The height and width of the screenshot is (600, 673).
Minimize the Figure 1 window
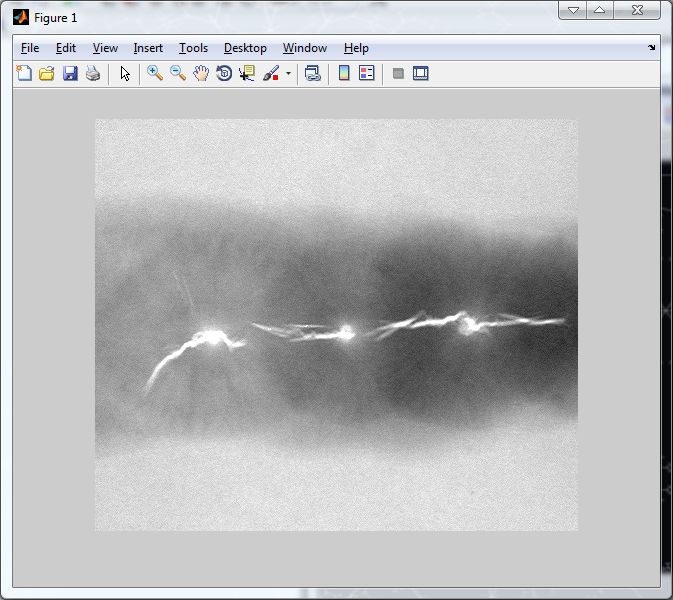[573, 10]
